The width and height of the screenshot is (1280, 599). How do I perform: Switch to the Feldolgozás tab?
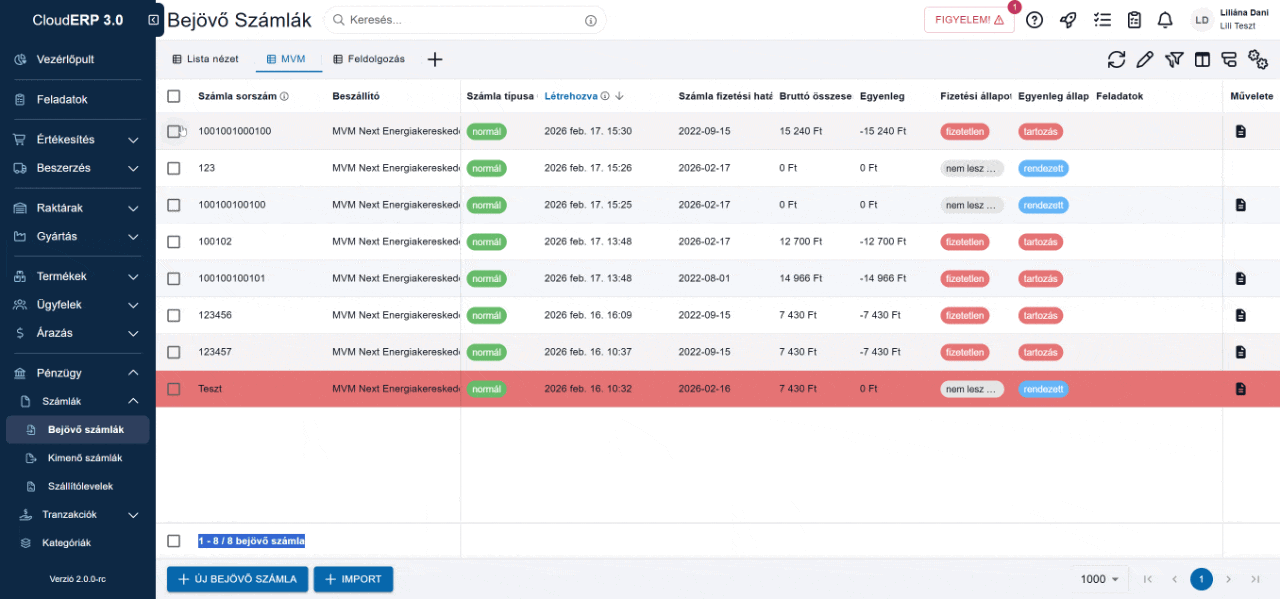(x=368, y=60)
